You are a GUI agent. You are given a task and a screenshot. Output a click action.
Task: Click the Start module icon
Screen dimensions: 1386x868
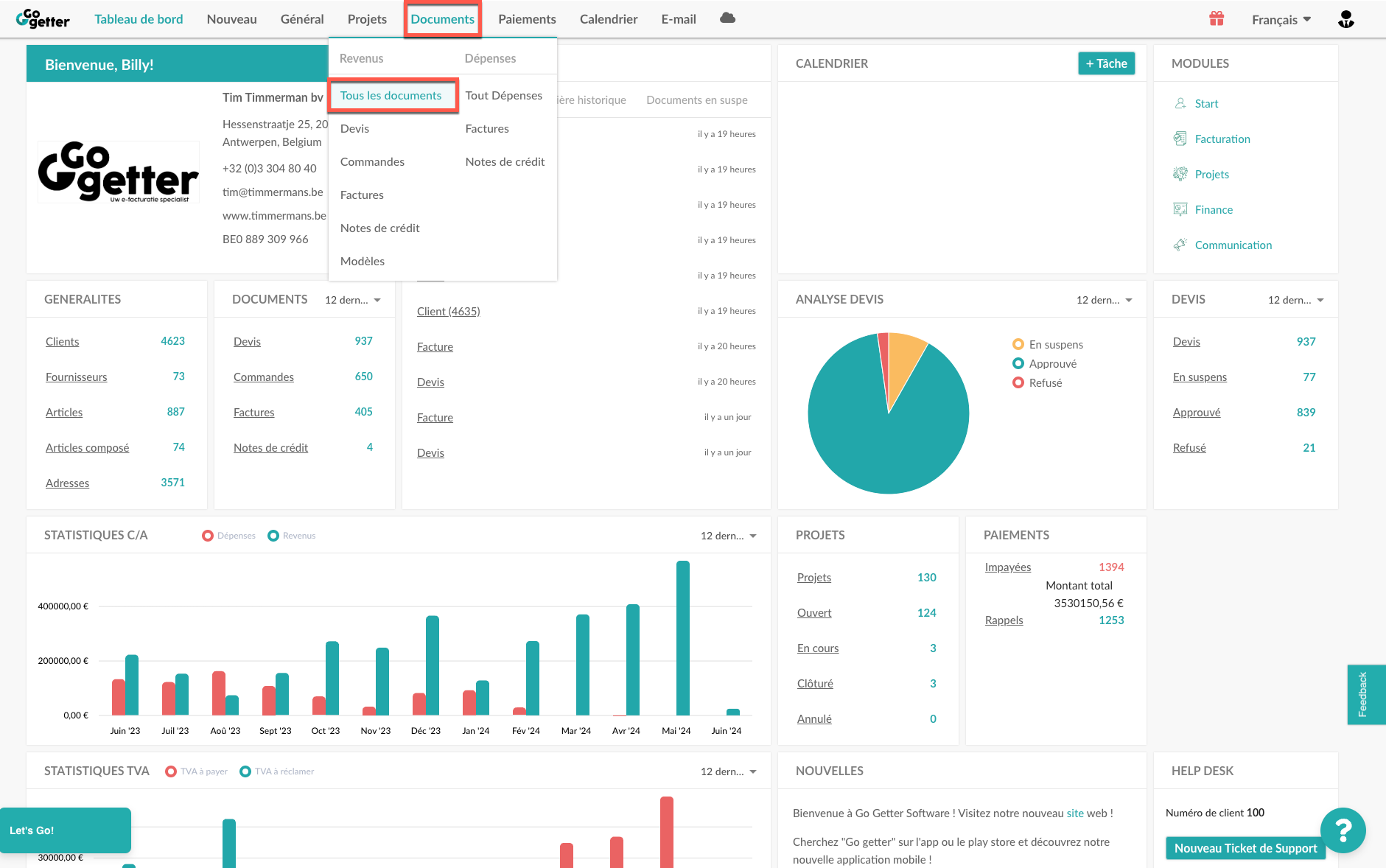coord(1180,103)
